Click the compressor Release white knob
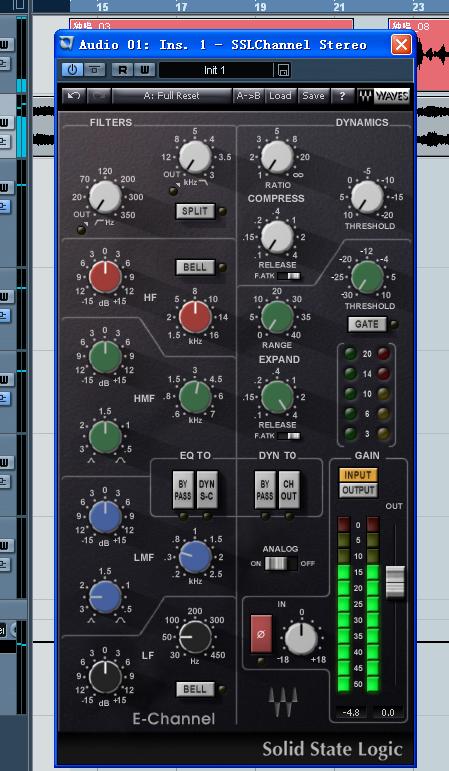The image size is (449, 771). coord(277,237)
